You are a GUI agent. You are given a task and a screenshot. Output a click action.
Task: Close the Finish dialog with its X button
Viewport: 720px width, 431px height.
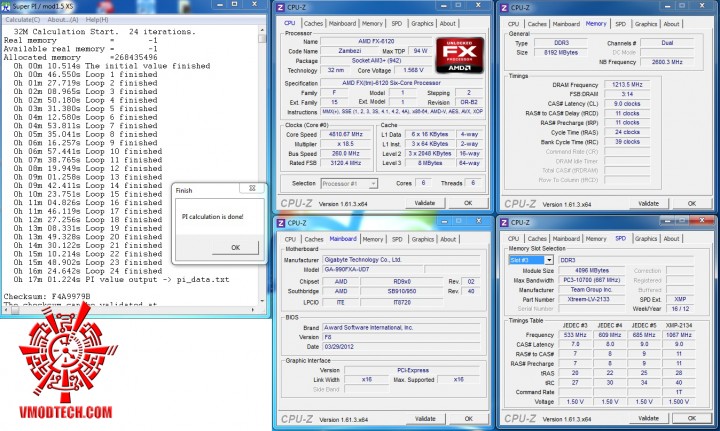(x=252, y=188)
